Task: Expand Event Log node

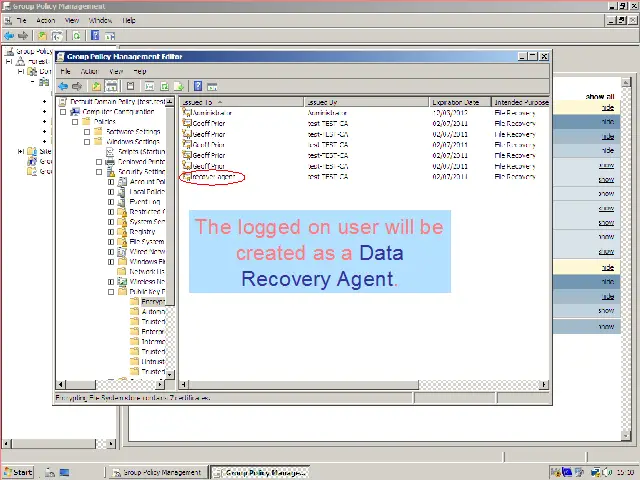Action: [111, 202]
